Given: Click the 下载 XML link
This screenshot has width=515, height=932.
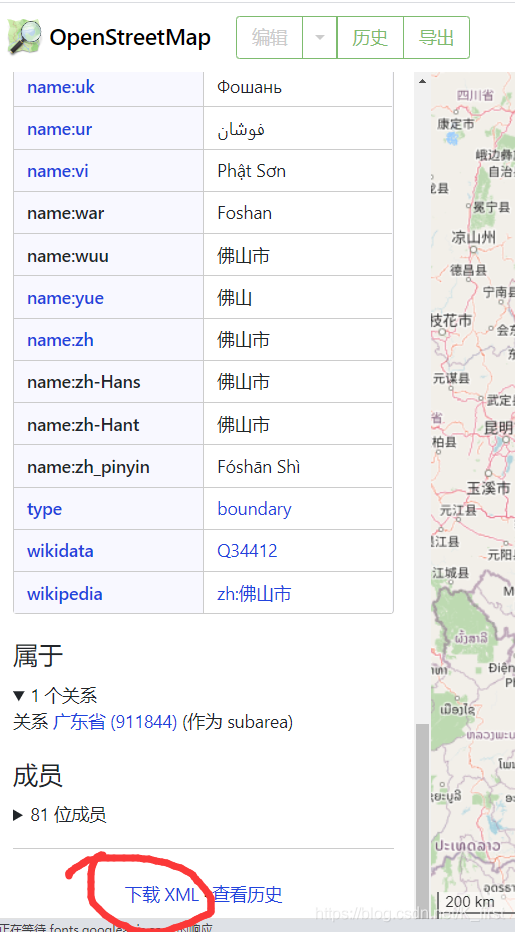Looking at the screenshot, I should [x=162, y=894].
